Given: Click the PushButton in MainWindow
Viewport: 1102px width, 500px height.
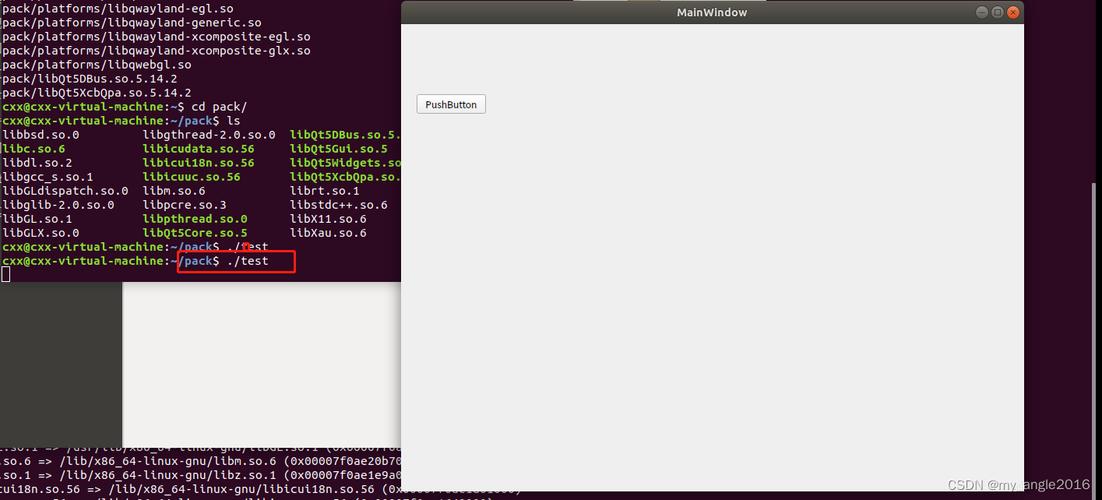Looking at the screenshot, I should tap(451, 104).
